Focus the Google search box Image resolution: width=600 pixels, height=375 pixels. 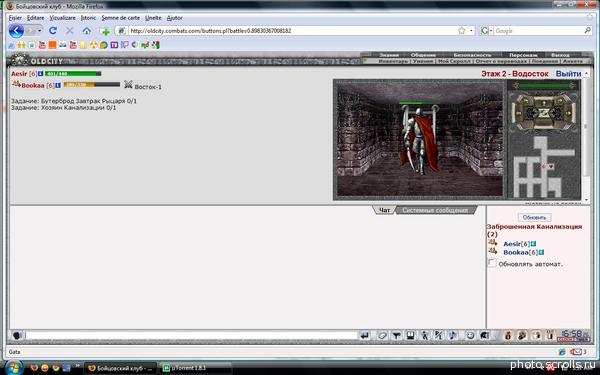click(x=538, y=31)
